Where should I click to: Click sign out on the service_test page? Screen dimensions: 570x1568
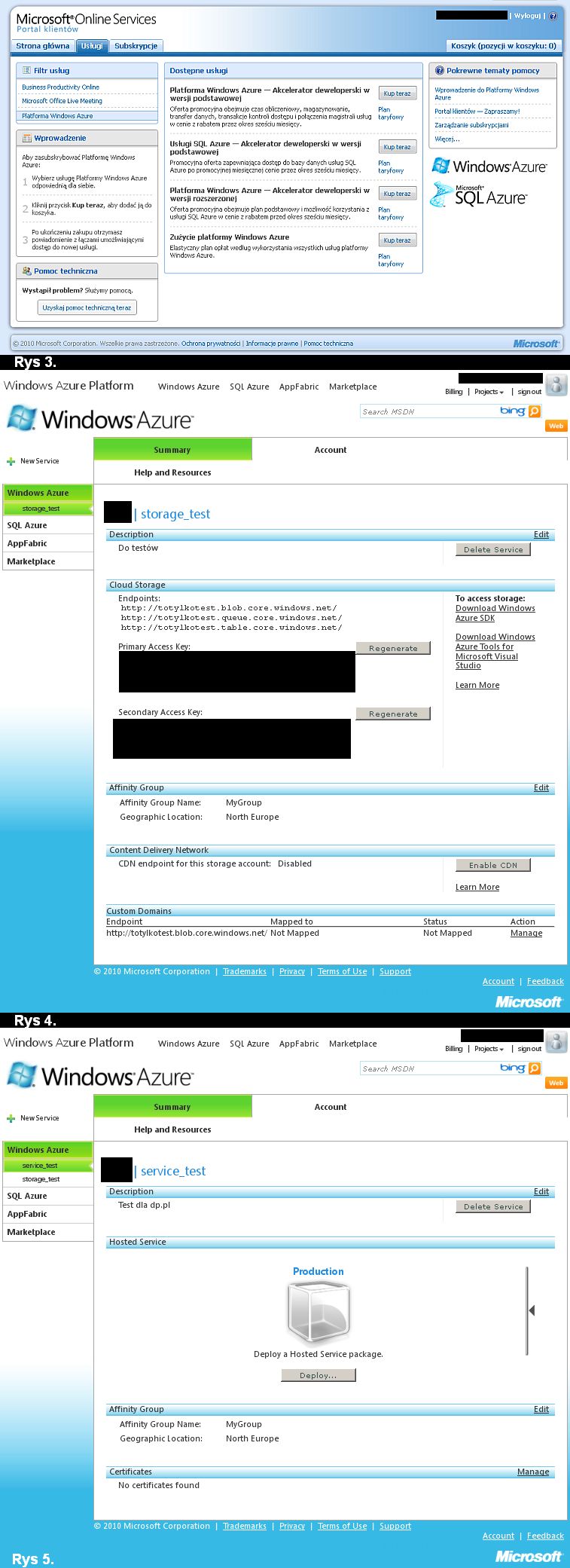tap(529, 1049)
